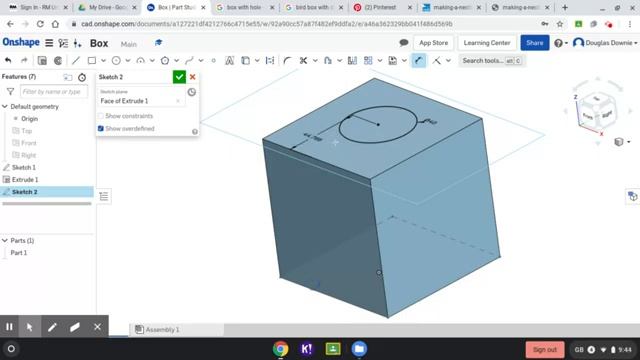
Task: Open the Trim tool dropdown arrow
Action: (x=315, y=60)
